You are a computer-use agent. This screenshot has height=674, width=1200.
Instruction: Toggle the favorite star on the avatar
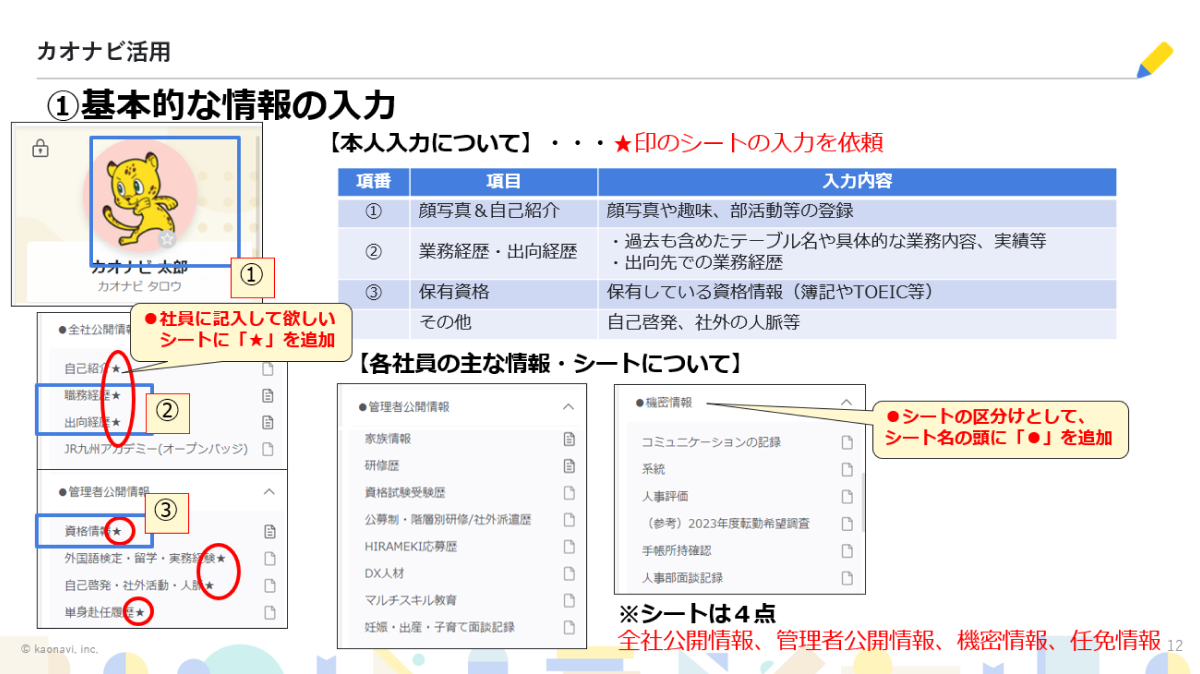pyautogui.click(x=167, y=239)
